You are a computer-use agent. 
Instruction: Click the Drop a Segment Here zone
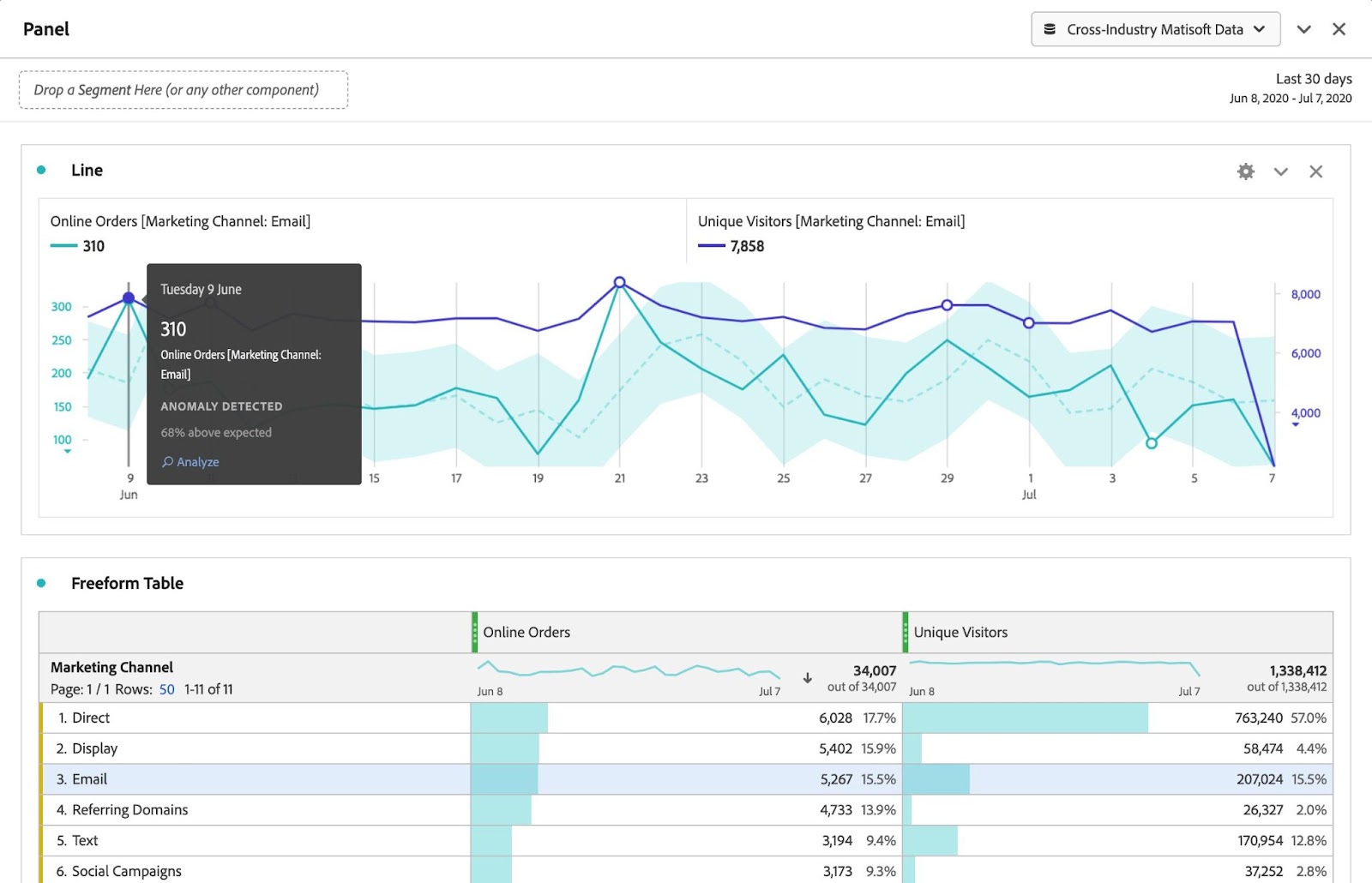(184, 89)
